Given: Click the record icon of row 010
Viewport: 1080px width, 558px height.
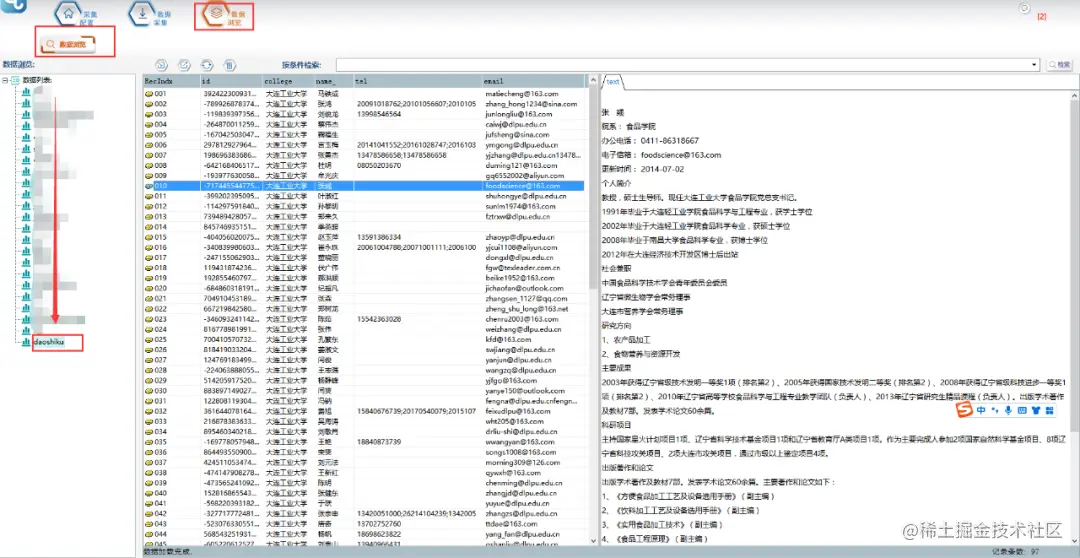Looking at the screenshot, I should pyautogui.click(x=148, y=186).
